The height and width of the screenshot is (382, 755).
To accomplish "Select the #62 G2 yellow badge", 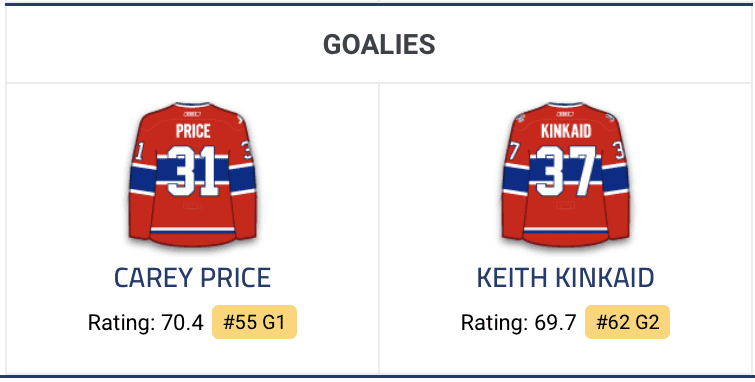I will 627,322.
